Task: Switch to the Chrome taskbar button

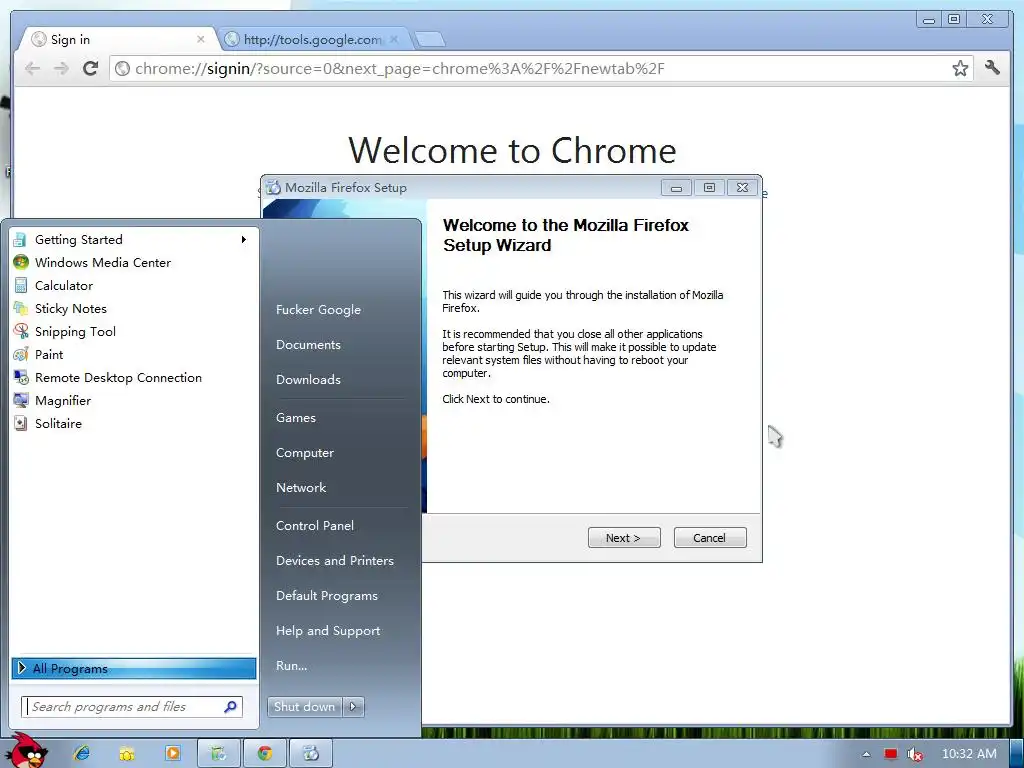Action: point(264,754)
